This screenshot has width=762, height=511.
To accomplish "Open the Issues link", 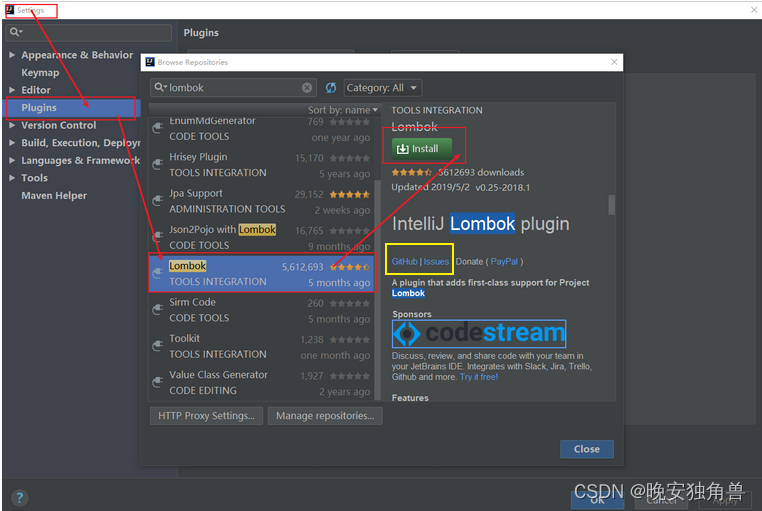I will point(436,261).
